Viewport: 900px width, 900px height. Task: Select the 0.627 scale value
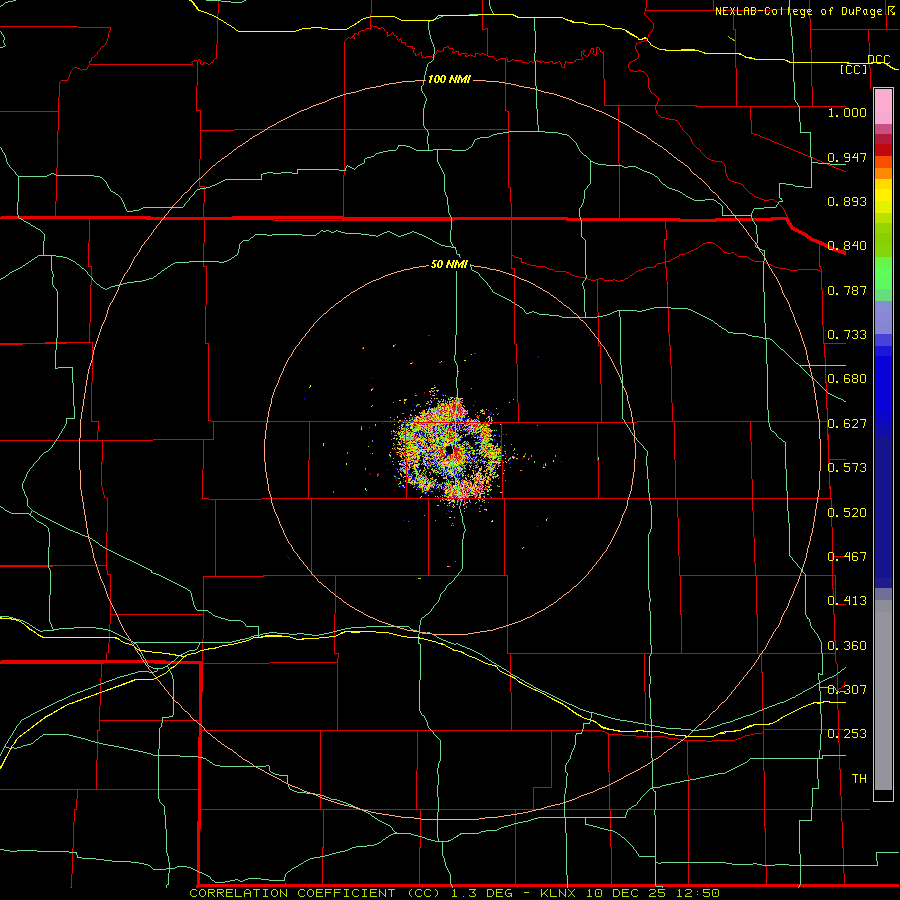847,424
